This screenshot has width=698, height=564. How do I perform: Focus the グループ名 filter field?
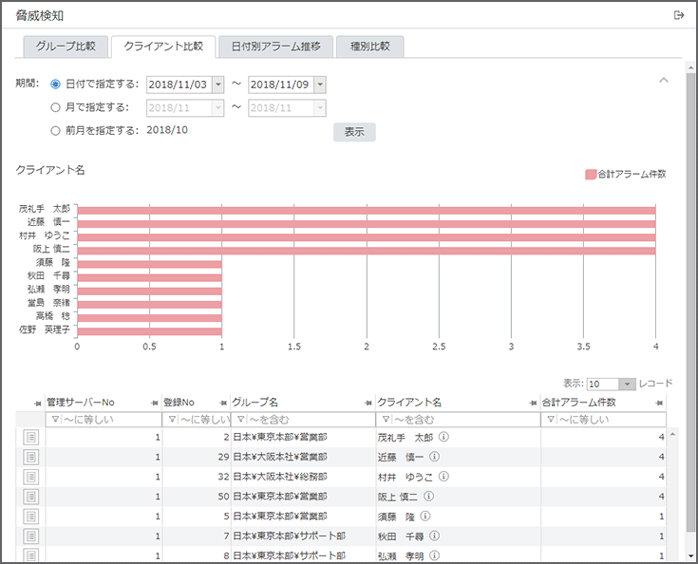tap(303, 419)
